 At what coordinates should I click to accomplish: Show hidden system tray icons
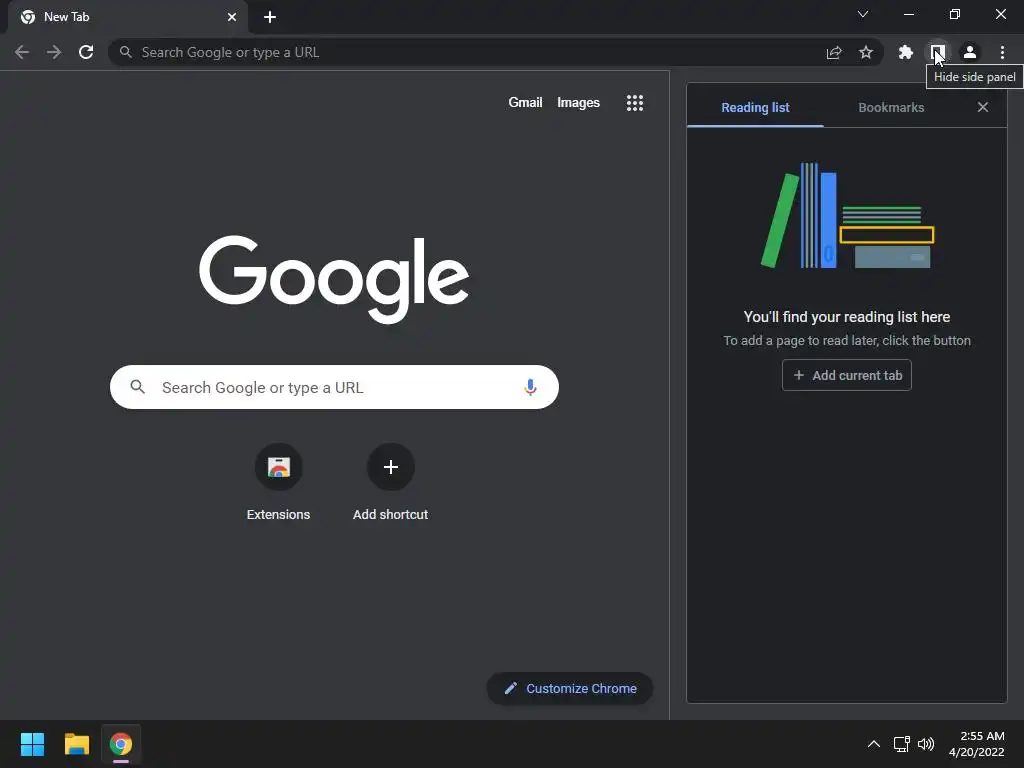(873, 744)
